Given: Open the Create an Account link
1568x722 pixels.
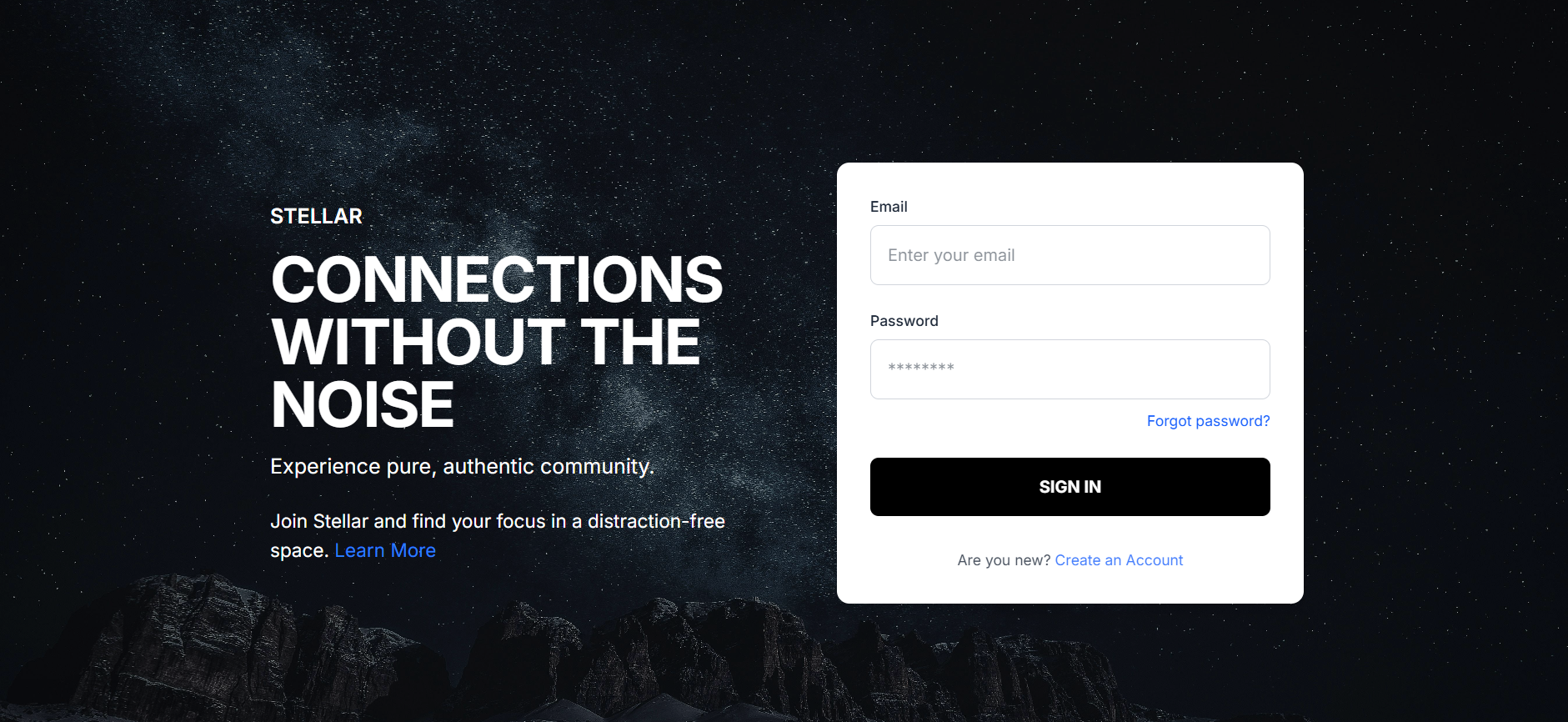Looking at the screenshot, I should [x=1119, y=559].
